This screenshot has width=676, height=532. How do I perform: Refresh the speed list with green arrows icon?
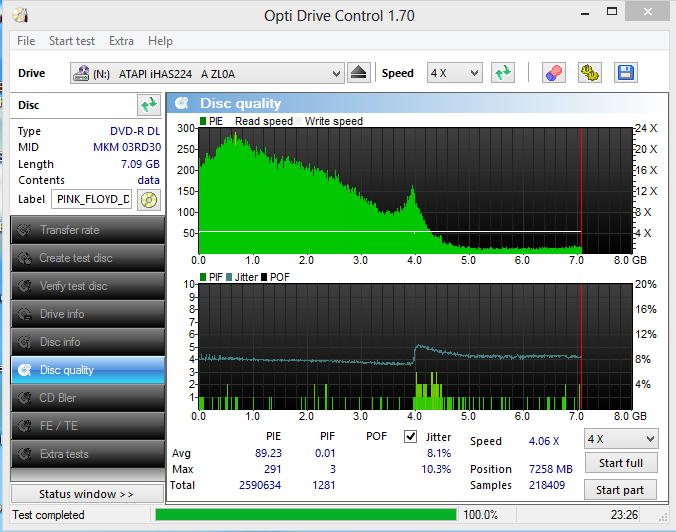[503, 73]
